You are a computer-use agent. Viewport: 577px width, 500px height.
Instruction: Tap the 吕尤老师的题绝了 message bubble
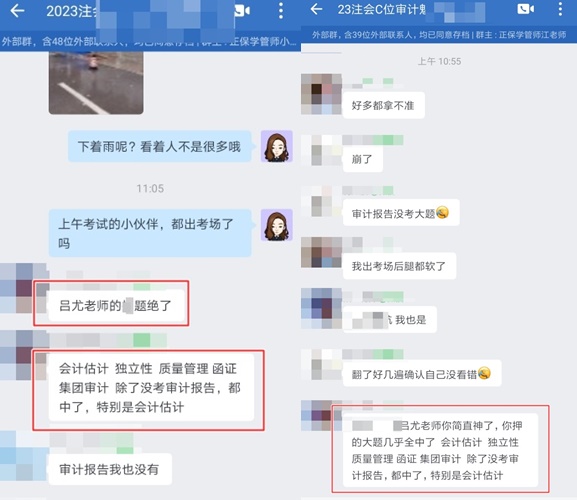click(116, 305)
